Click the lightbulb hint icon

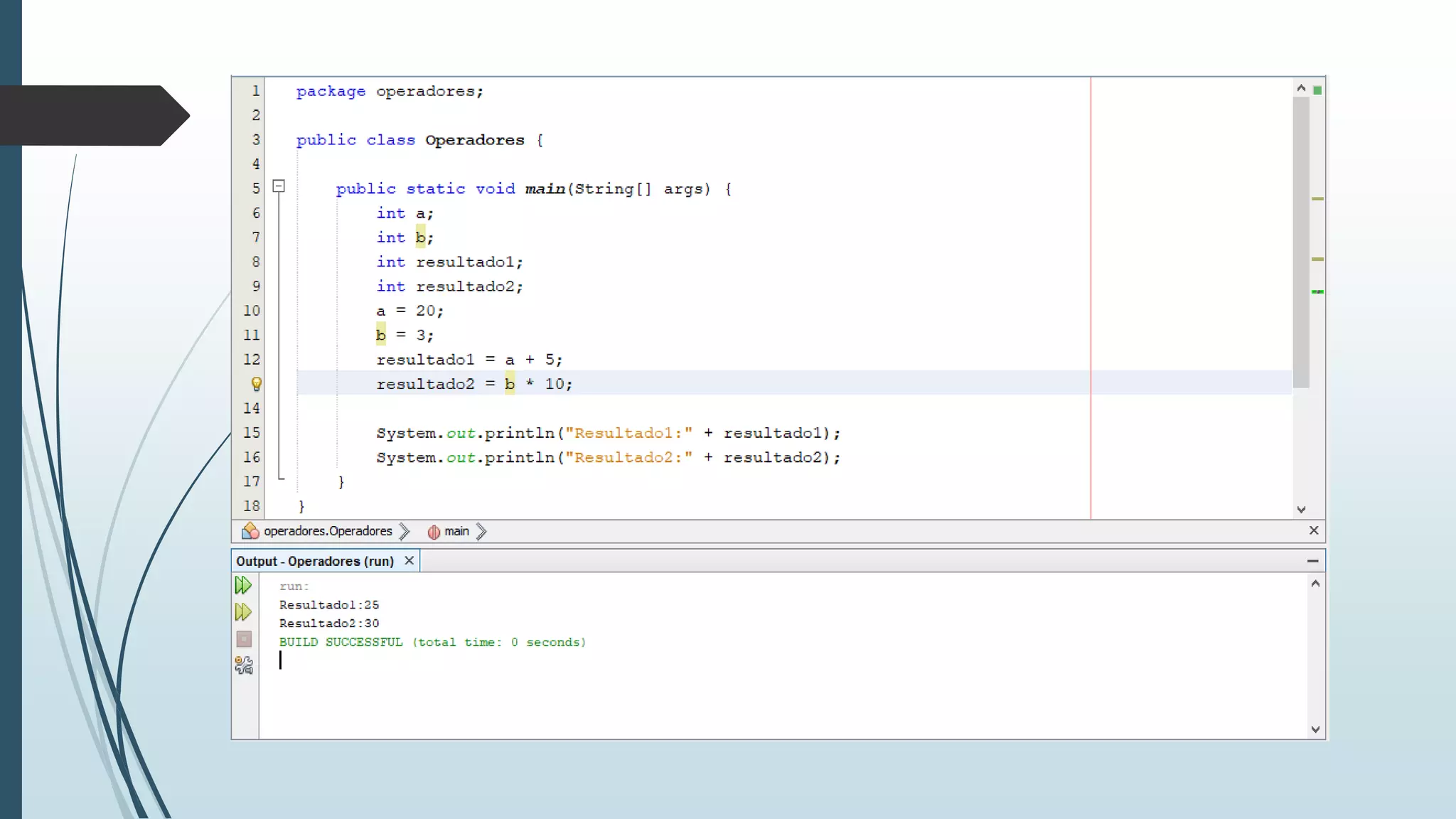[257, 384]
